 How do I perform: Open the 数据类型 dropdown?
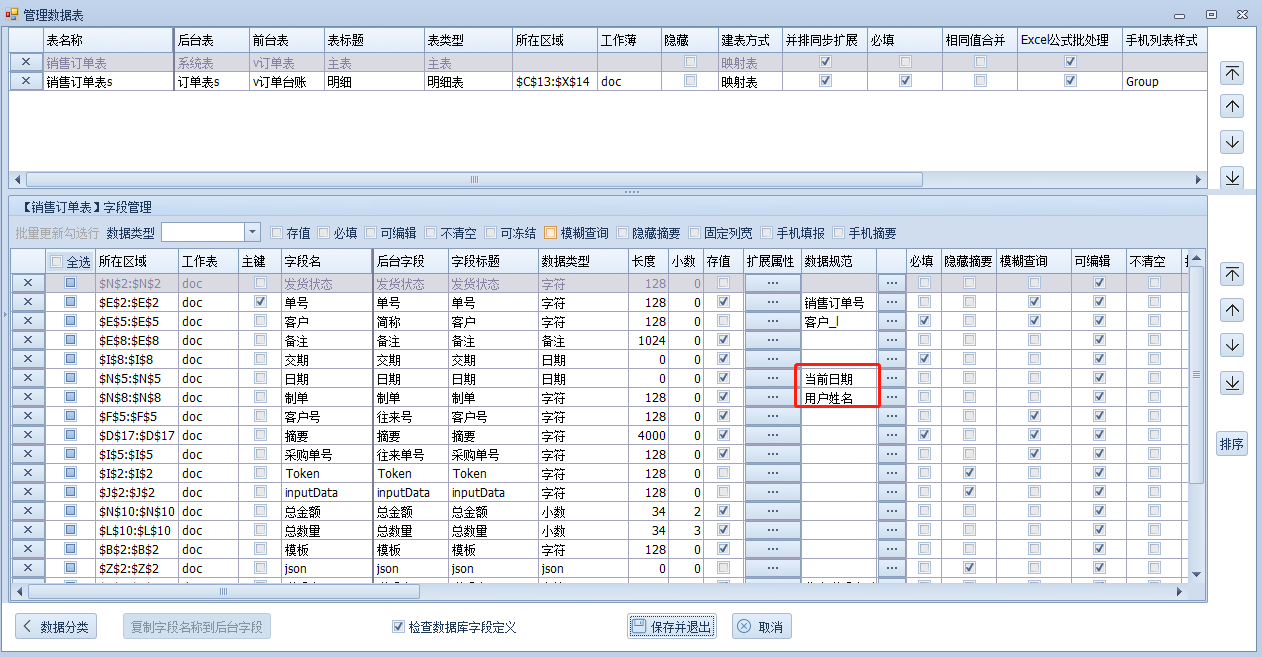click(252, 232)
